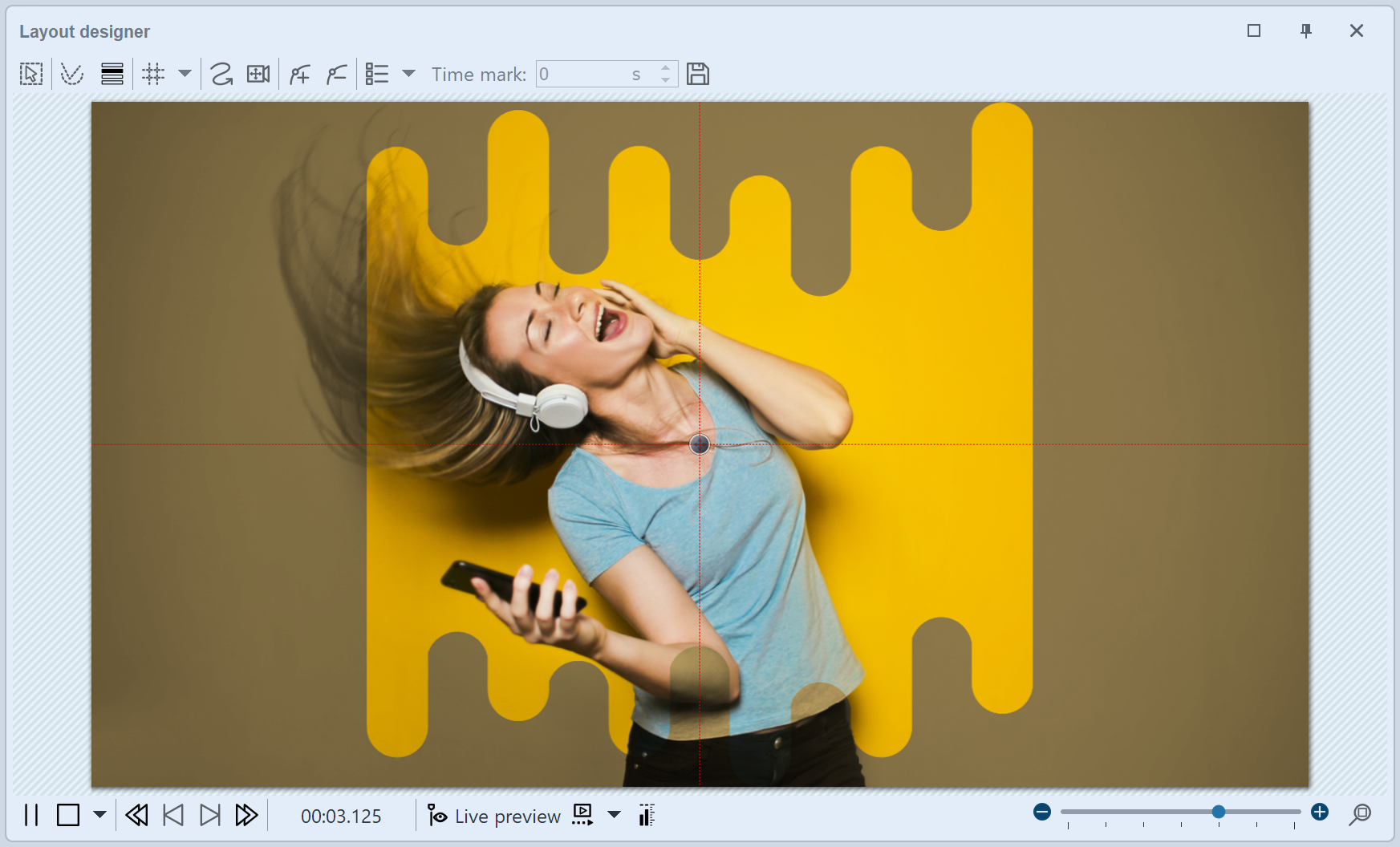Open the grid options dropdown
Viewport: 1400px width, 847px height.
(185, 74)
